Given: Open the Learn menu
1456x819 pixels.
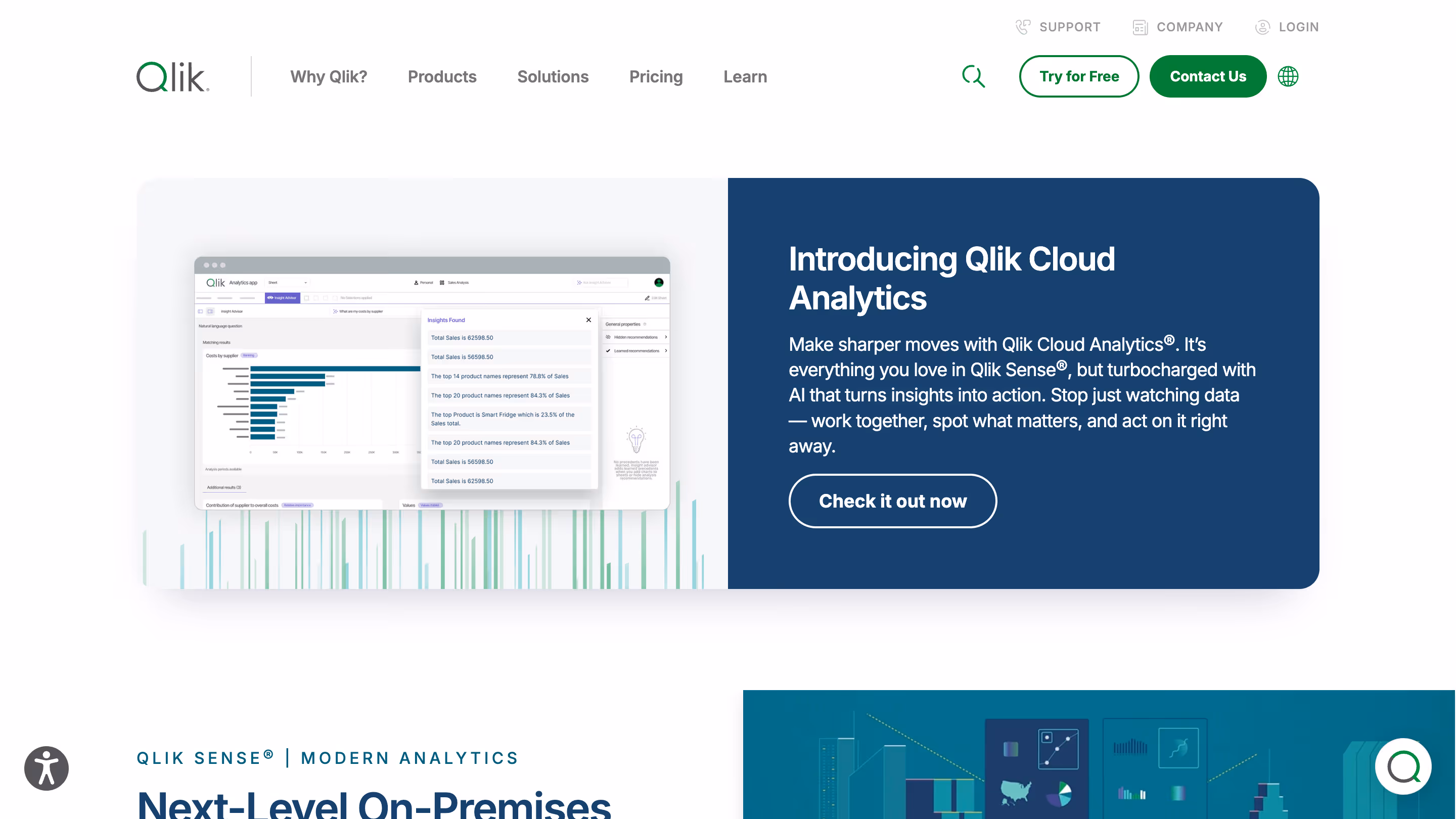Looking at the screenshot, I should pos(745,76).
